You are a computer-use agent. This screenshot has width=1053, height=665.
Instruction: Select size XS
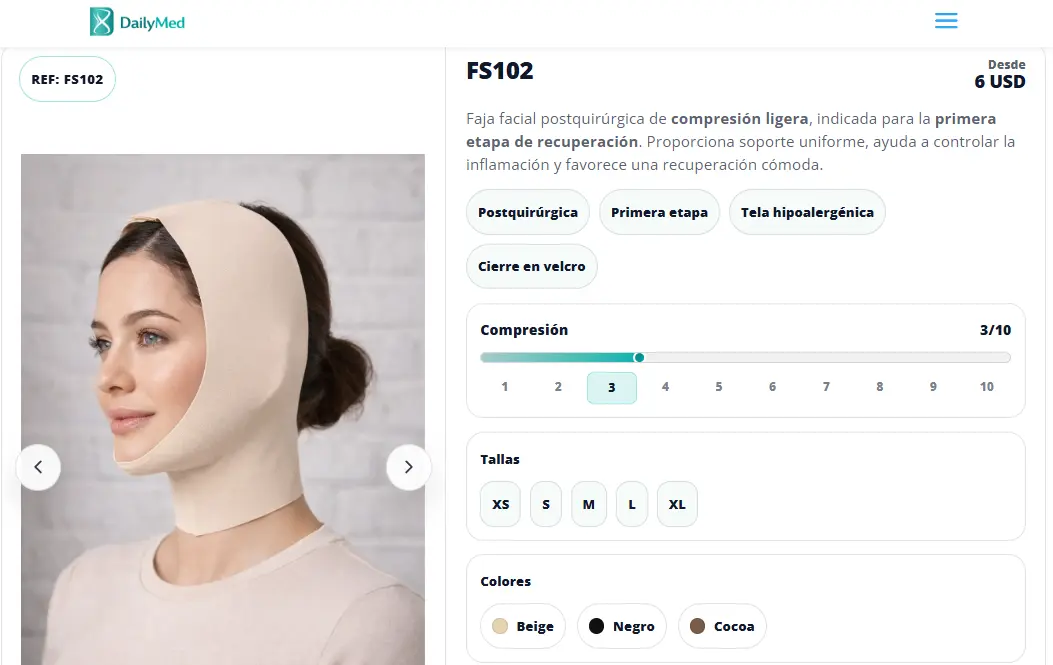501,504
